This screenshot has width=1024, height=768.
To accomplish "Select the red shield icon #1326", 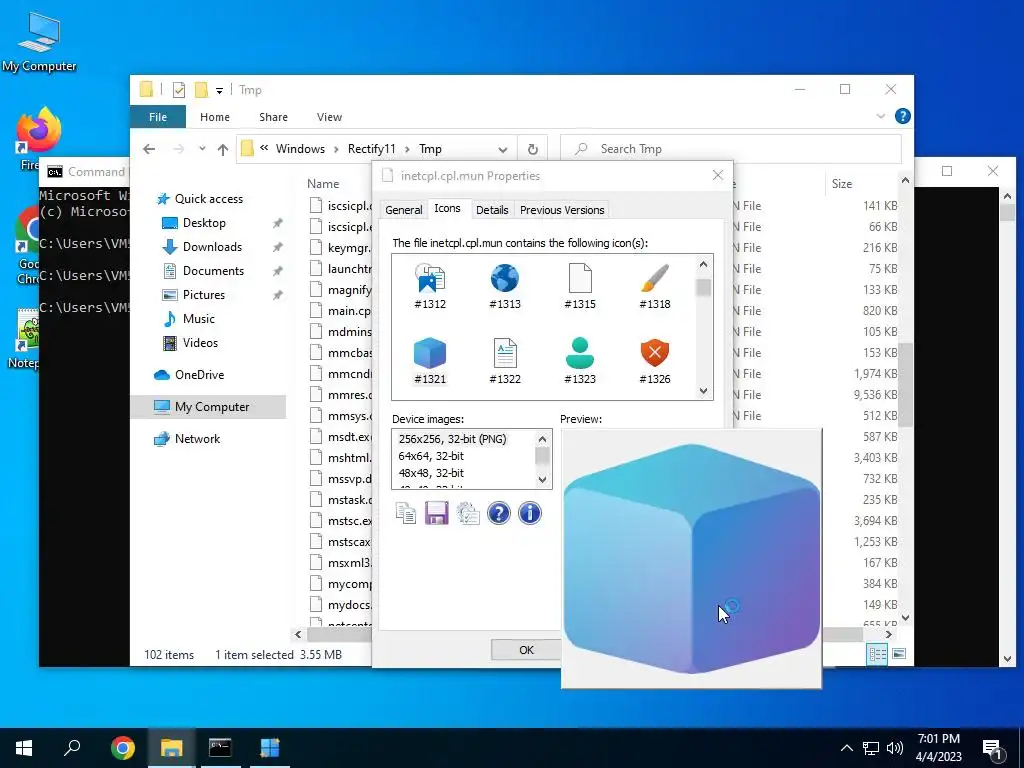I will (x=654, y=361).
